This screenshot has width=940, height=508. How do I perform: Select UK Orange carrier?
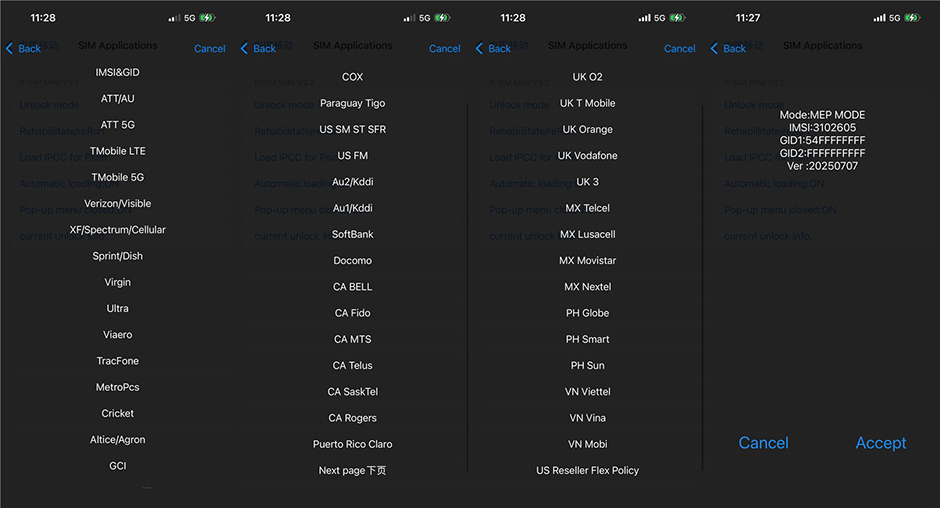pos(588,130)
